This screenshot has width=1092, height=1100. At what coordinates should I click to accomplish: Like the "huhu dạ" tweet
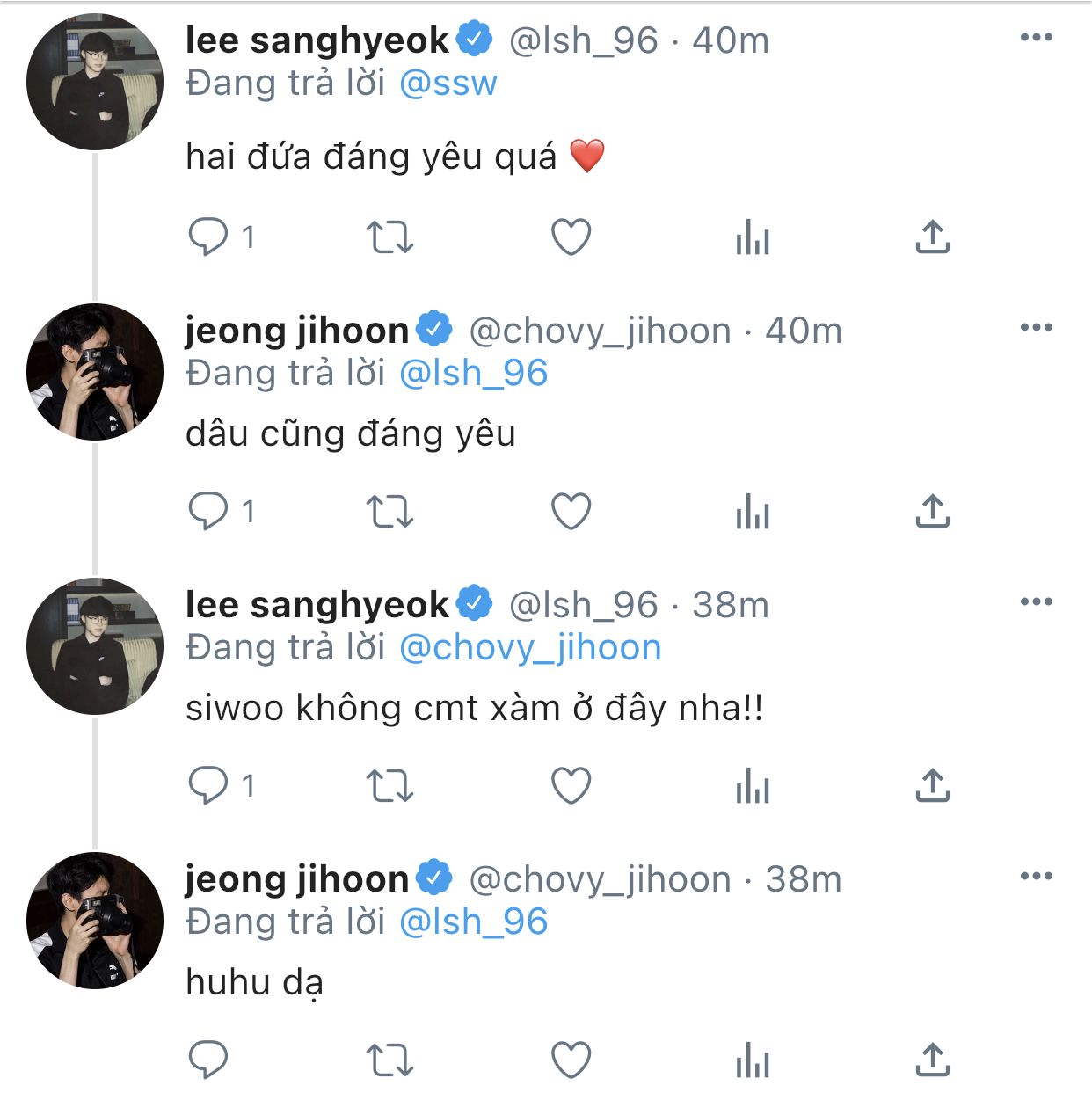(x=571, y=1060)
